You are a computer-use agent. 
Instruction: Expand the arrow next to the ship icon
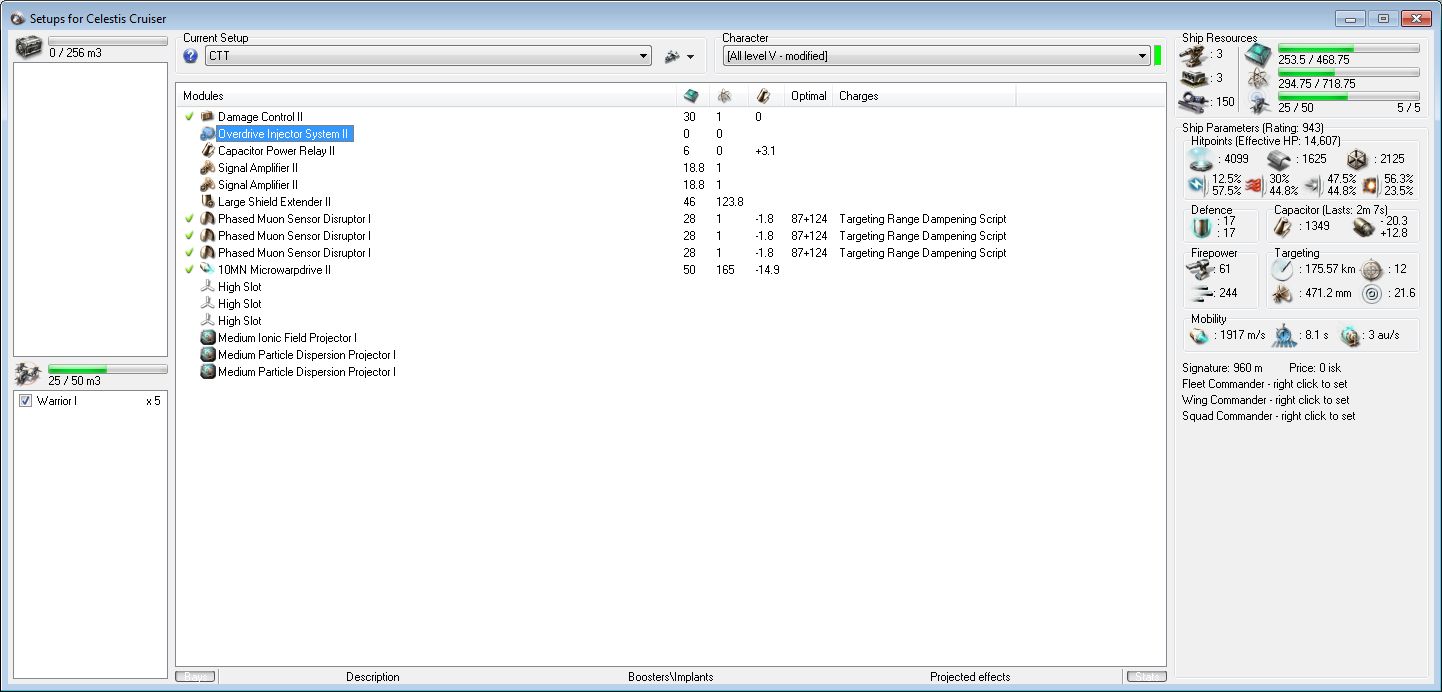click(x=690, y=57)
